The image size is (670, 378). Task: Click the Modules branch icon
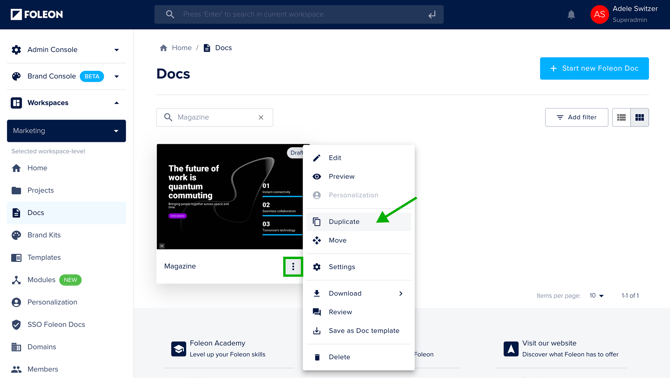point(16,280)
